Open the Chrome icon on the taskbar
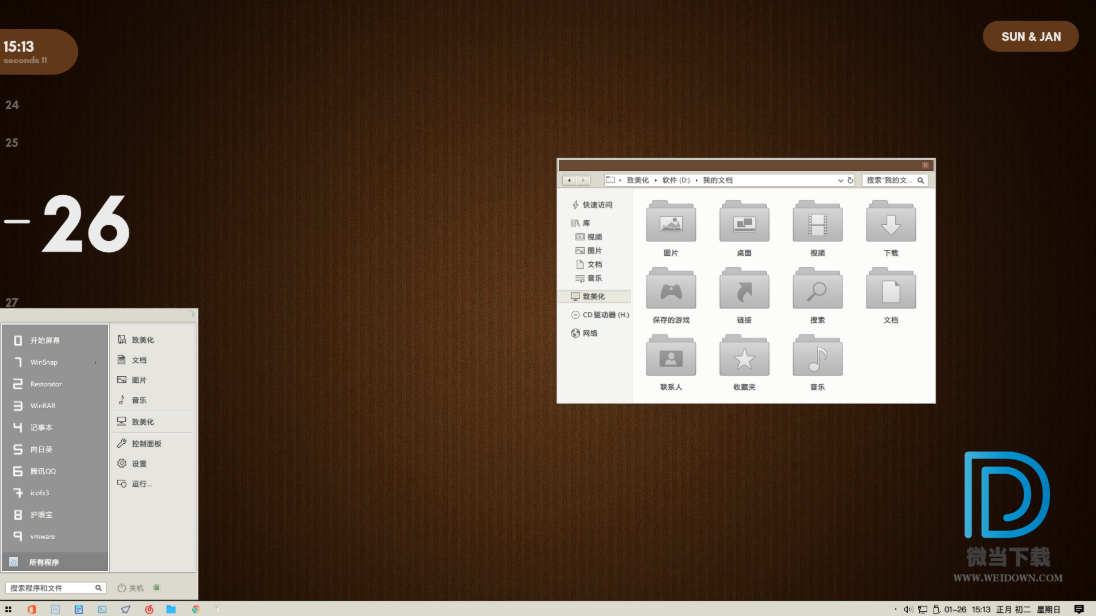This screenshot has height=616, width=1096. 196,610
